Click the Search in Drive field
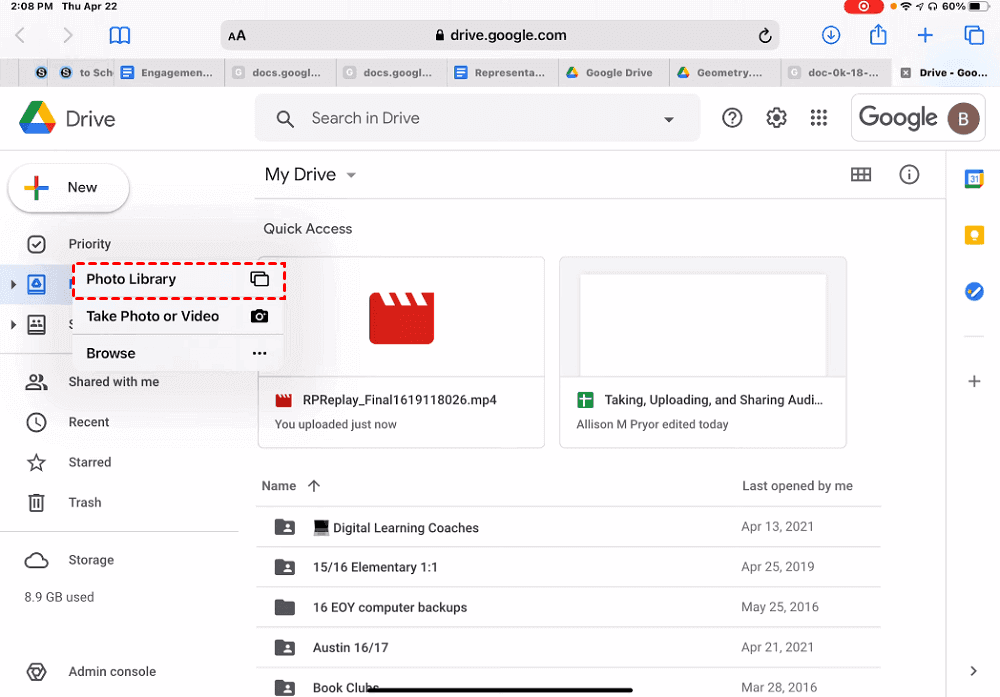Image resolution: width=1000 pixels, height=697 pixels. [x=470, y=119]
